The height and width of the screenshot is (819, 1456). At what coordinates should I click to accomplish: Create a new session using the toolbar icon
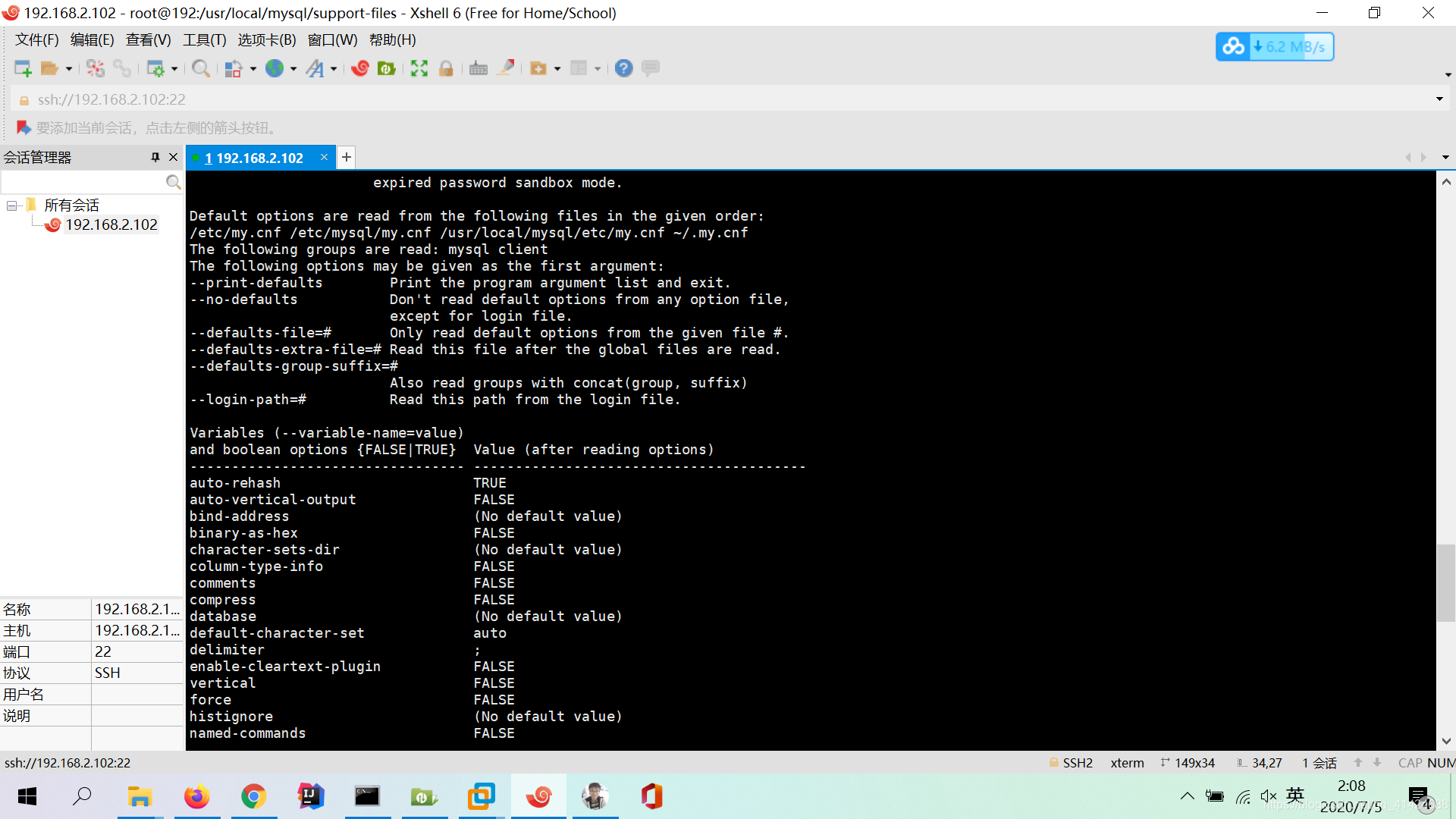[23, 68]
